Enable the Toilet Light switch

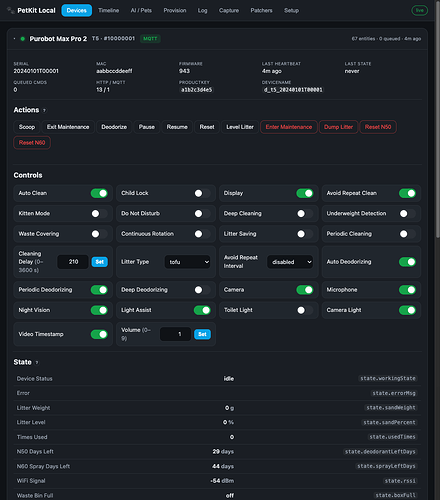pyautogui.click(x=305, y=310)
